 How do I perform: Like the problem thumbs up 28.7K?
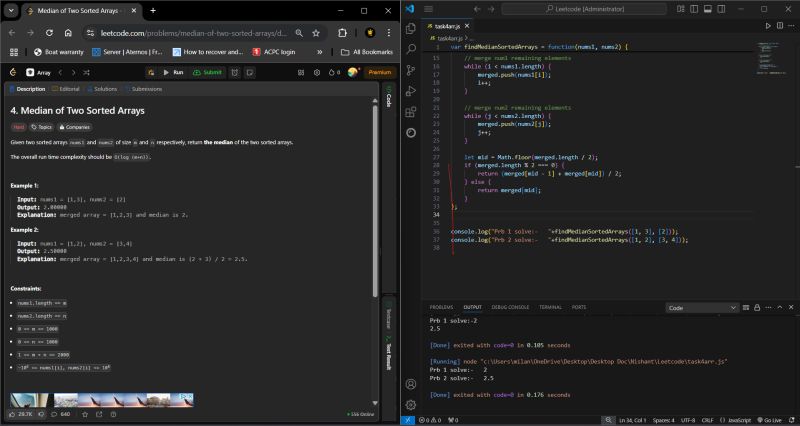20,414
